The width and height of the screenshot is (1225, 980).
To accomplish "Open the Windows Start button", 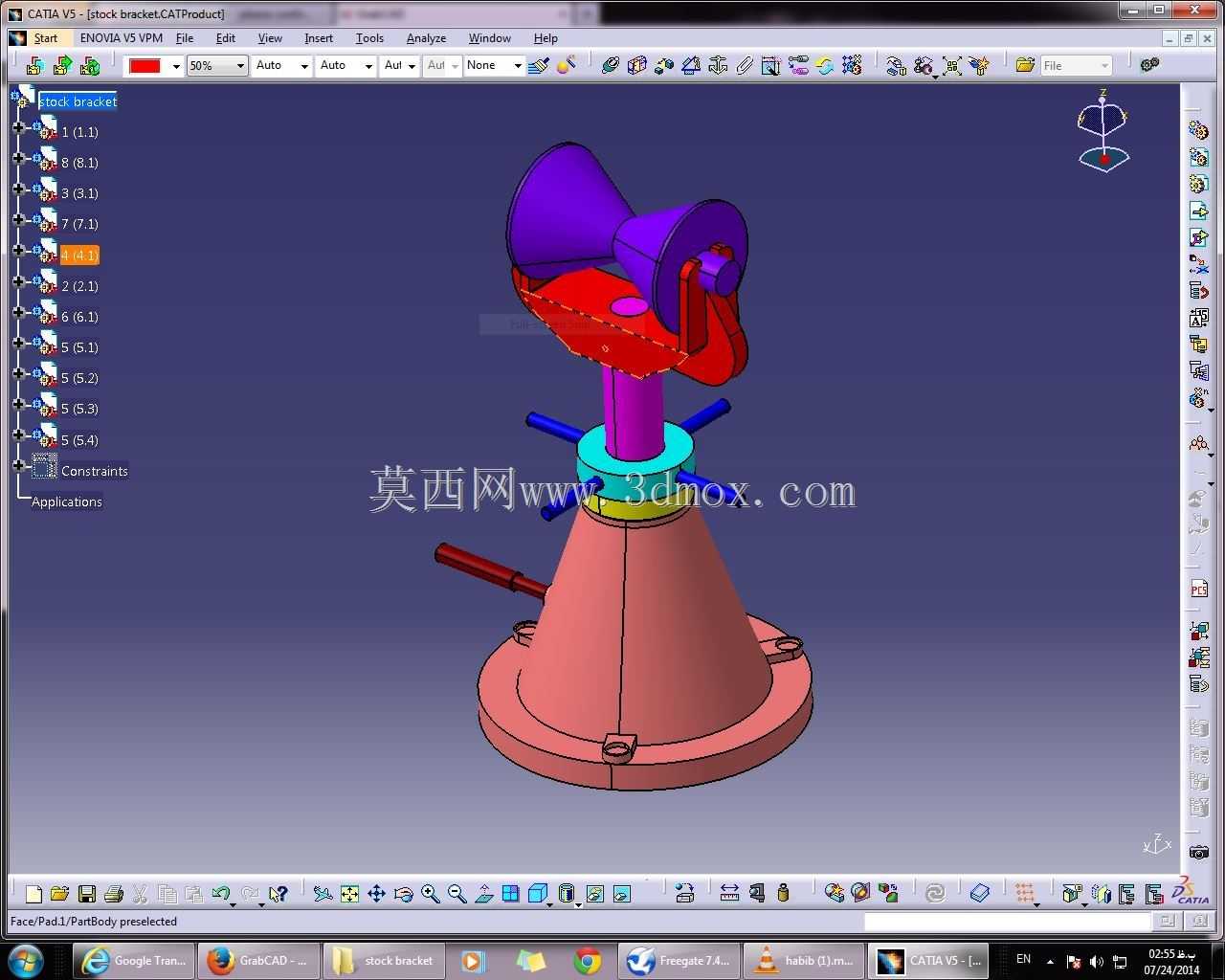I will [25, 959].
